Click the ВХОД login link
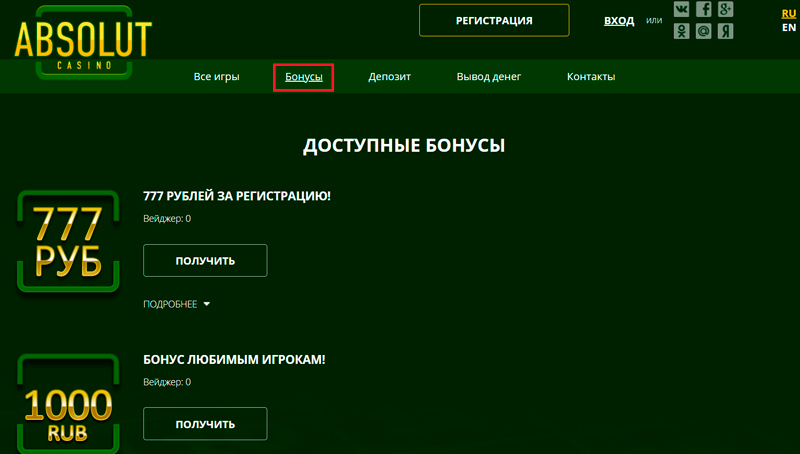 619,21
